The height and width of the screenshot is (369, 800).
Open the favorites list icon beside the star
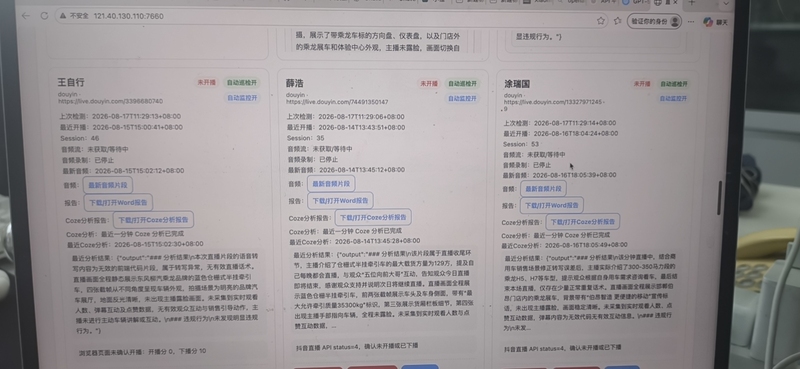coord(618,21)
